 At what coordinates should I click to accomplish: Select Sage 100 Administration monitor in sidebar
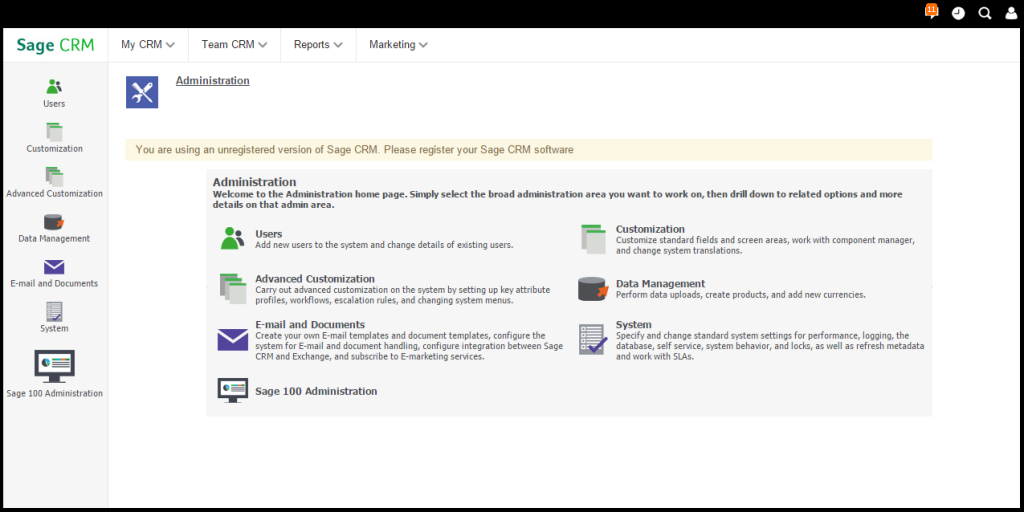click(x=54, y=366)
